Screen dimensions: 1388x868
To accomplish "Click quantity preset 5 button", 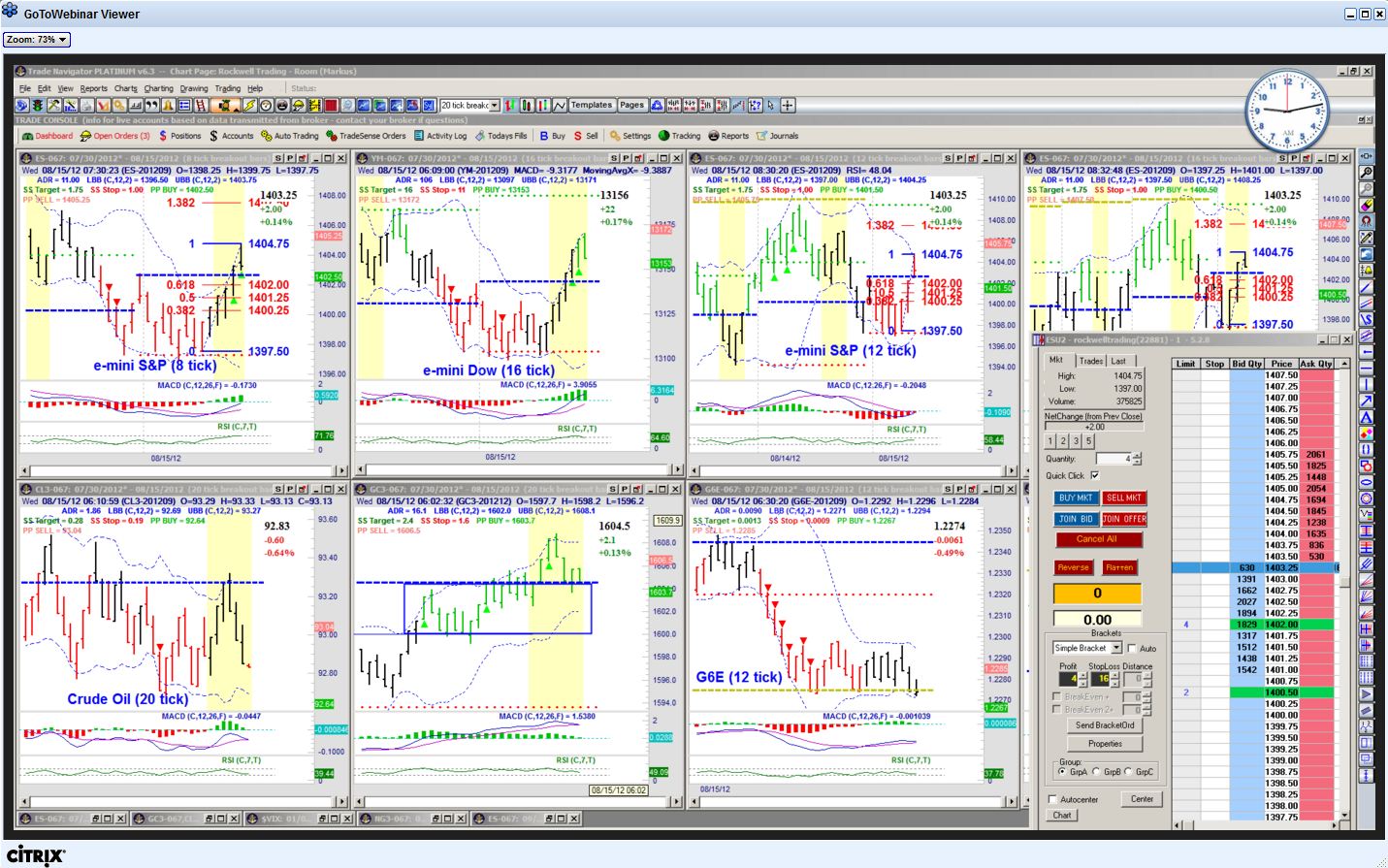I will pos(1088,440).
